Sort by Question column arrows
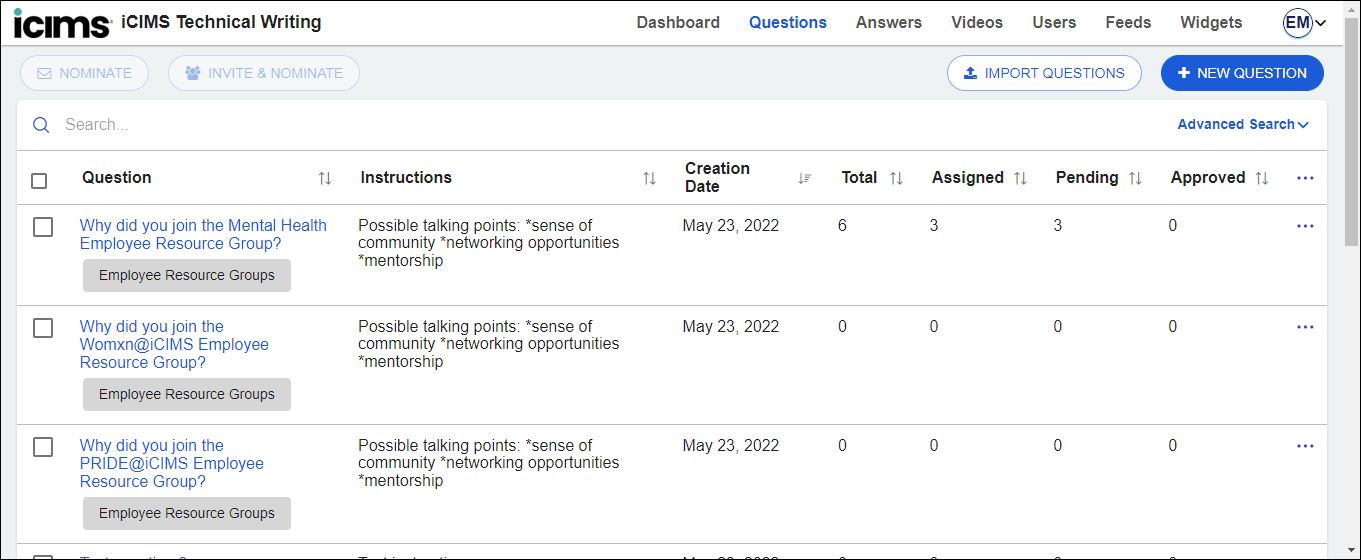 (325, 178)
